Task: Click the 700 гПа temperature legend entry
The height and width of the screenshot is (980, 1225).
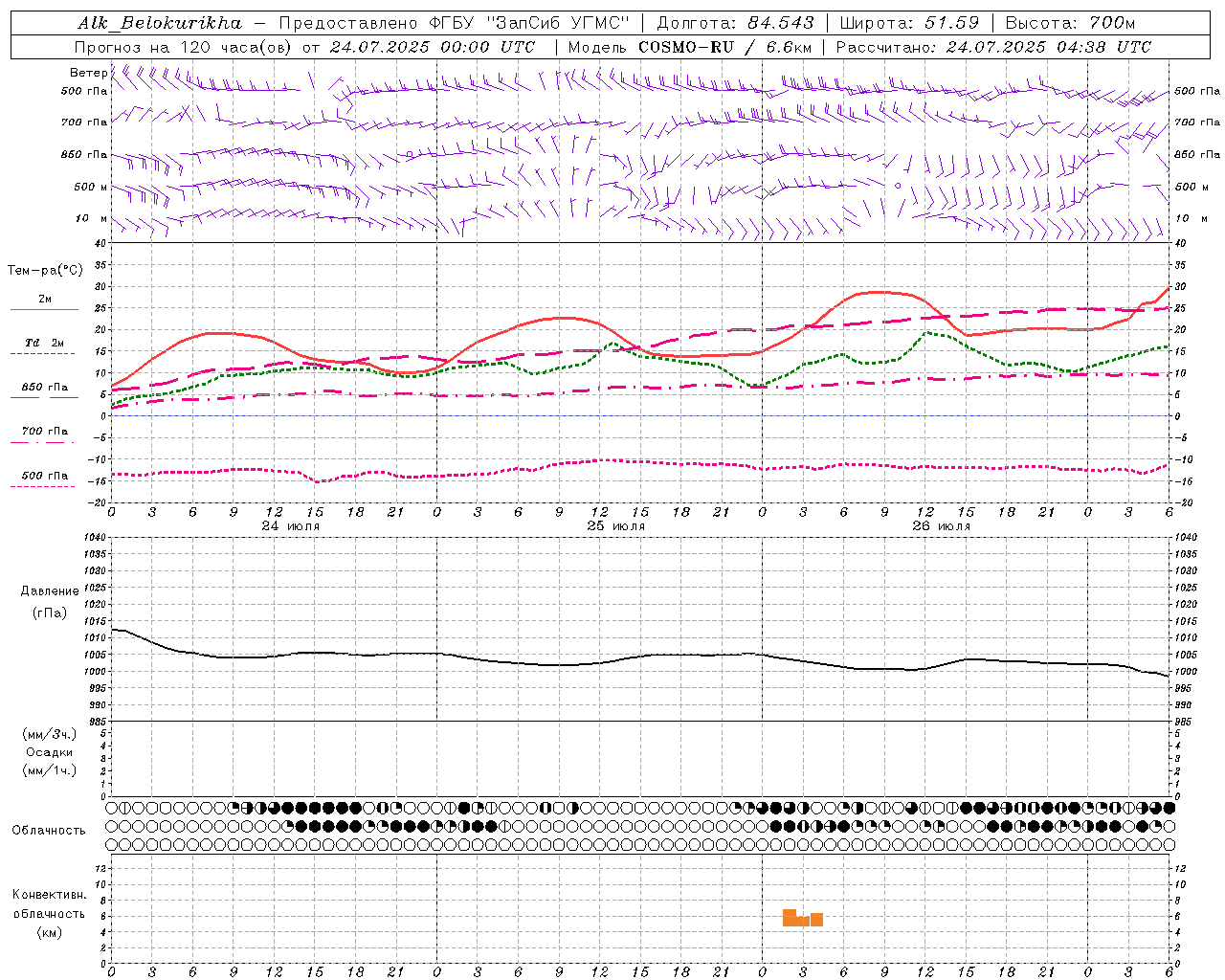Action: coord(44,432)
